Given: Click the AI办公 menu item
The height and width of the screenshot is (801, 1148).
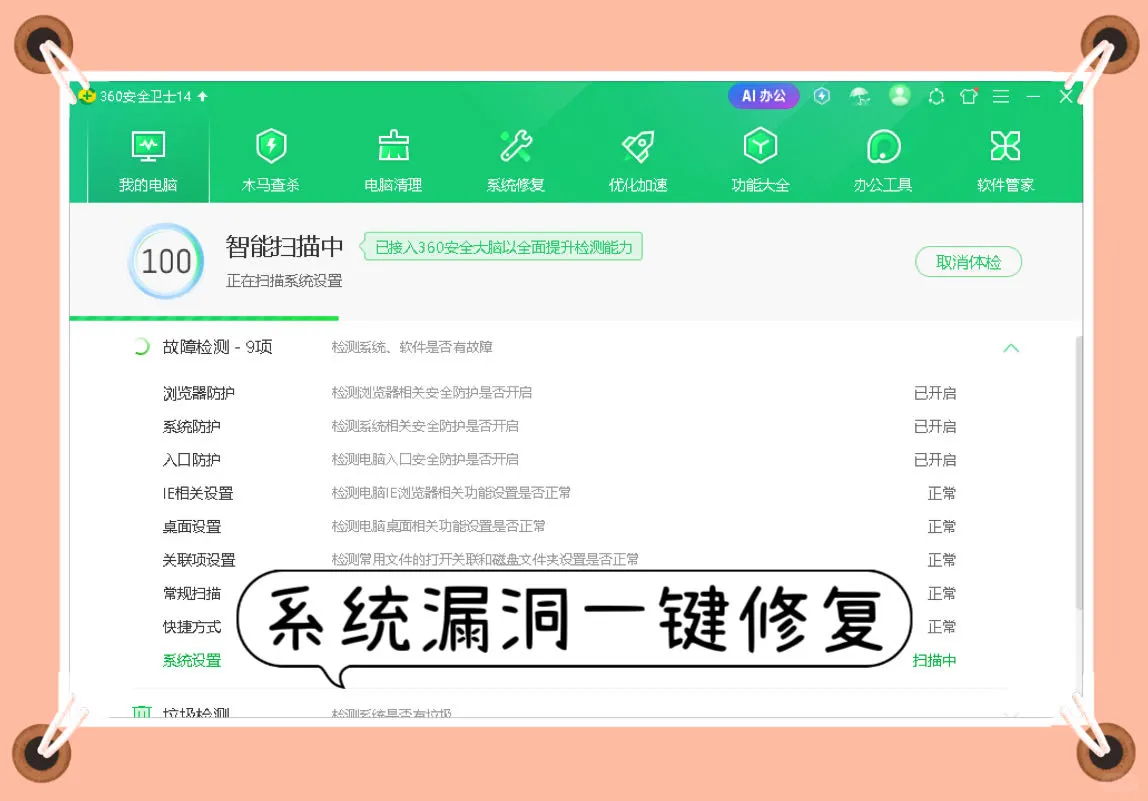Looking at the screenshot, I should click(x=762, y=95).
